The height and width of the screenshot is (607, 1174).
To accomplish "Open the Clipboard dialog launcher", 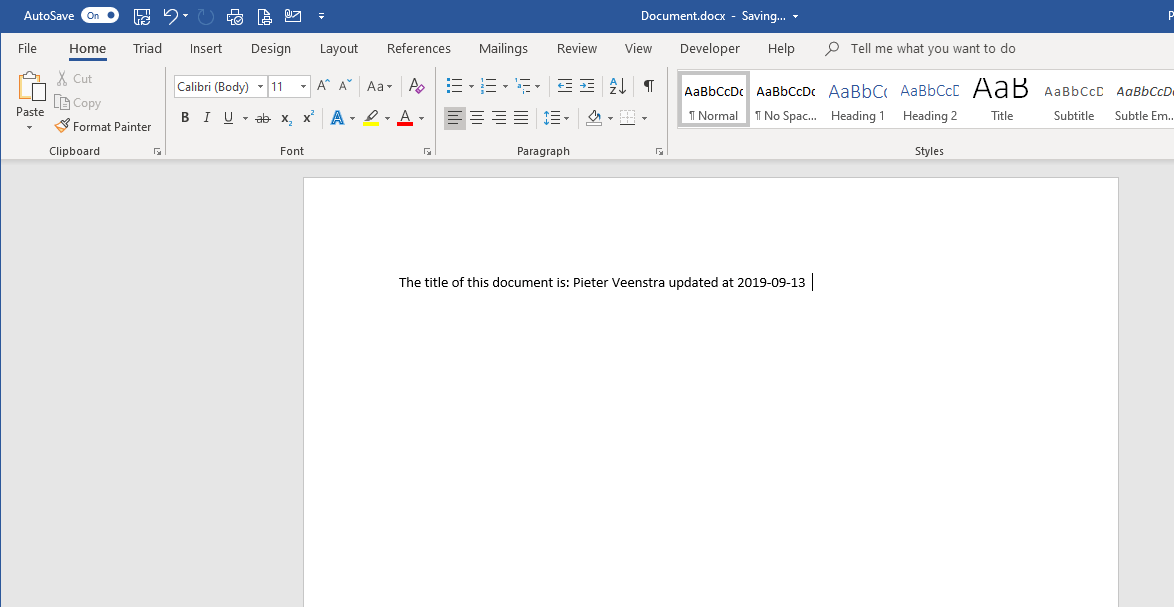I will click(x=157, y=151).
